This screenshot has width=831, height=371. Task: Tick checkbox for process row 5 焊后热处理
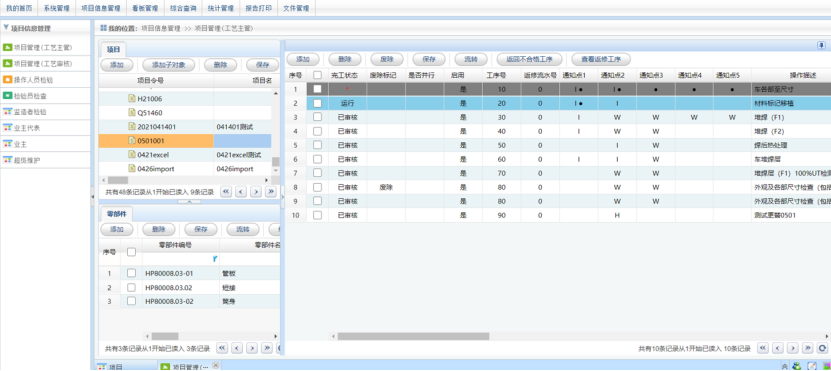317,145
